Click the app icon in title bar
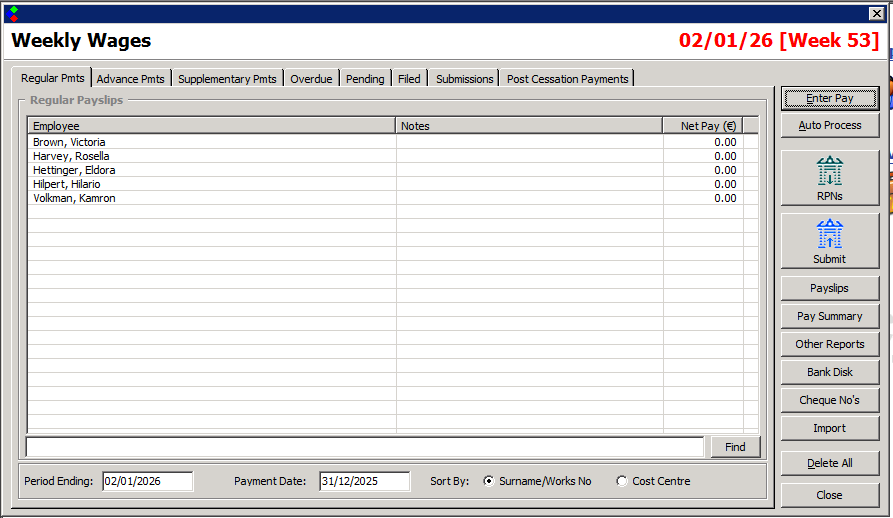Image resolution: width=893 pixels, height=518 pixels. (x=13, y=13)
